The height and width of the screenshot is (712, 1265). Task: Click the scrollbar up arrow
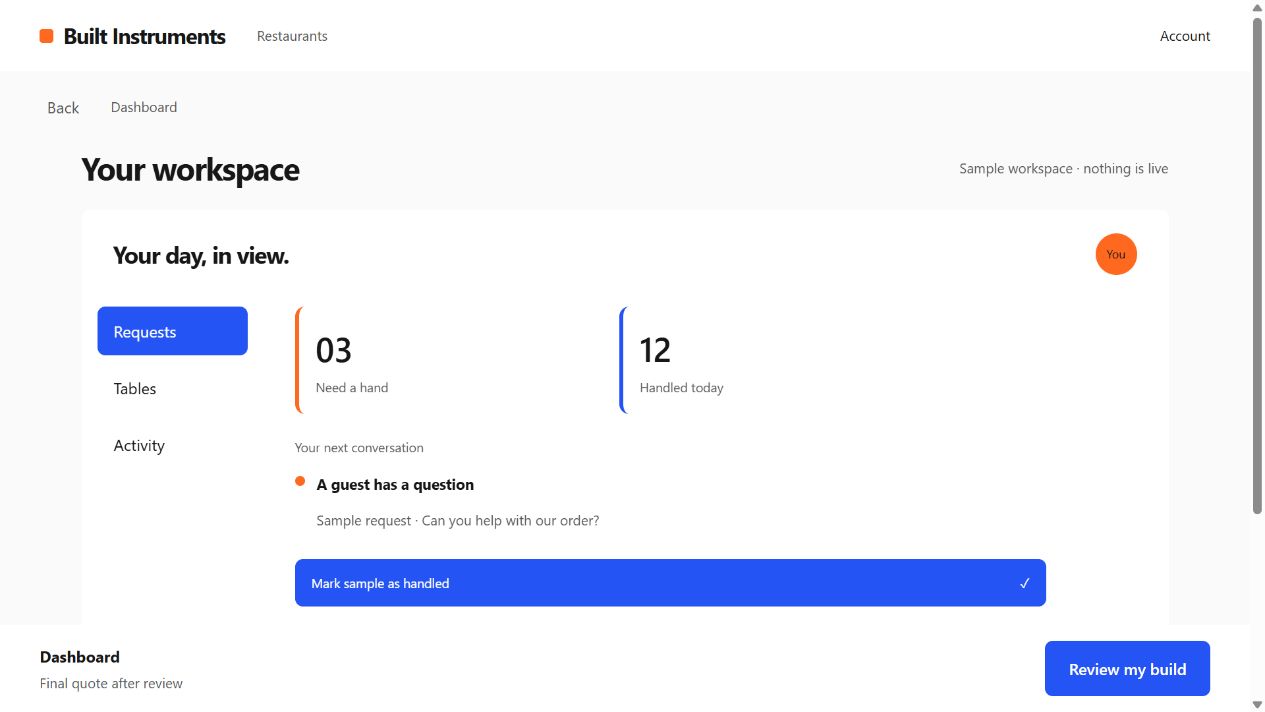tap(1257, 7)
